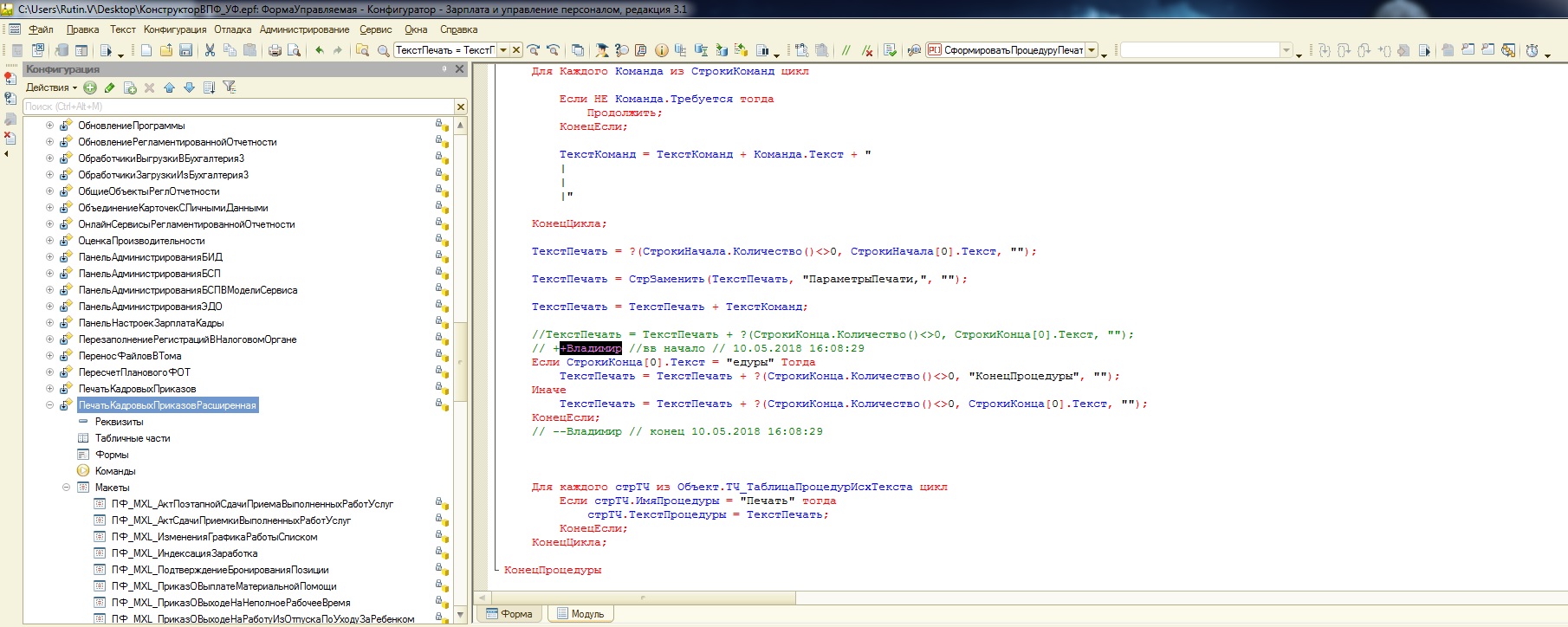Switch to the Форма tab

pos(509,614)
